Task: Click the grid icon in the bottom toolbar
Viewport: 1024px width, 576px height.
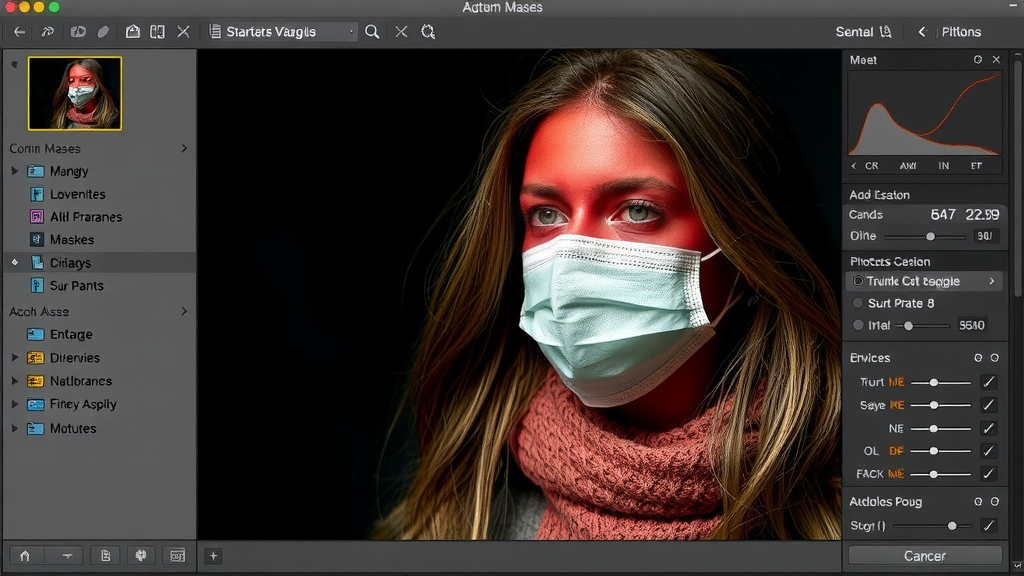Action: [178, 555]
